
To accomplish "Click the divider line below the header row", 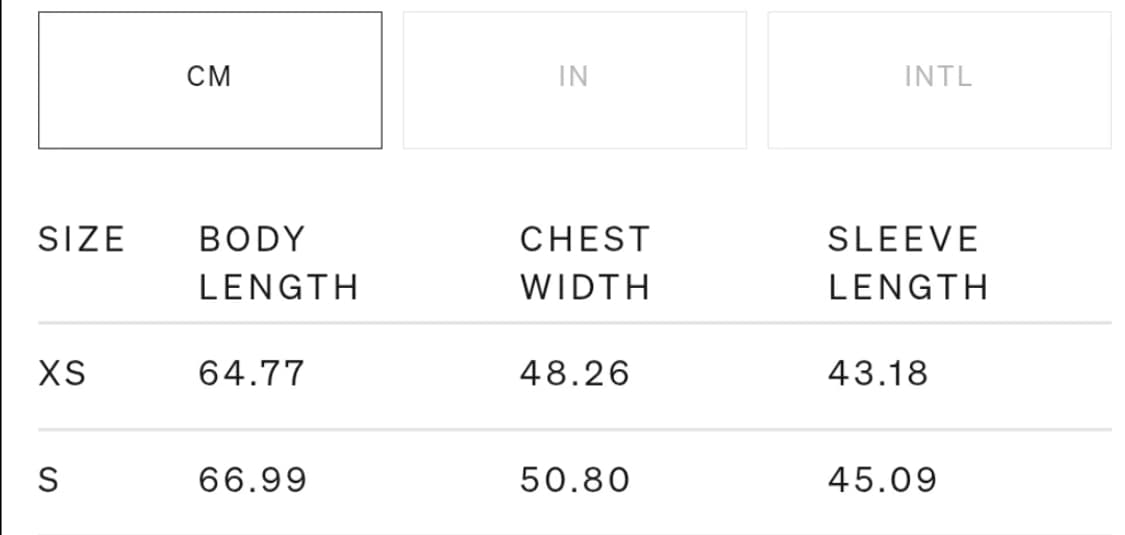I will pyautogui.click(x=574, y=323).
